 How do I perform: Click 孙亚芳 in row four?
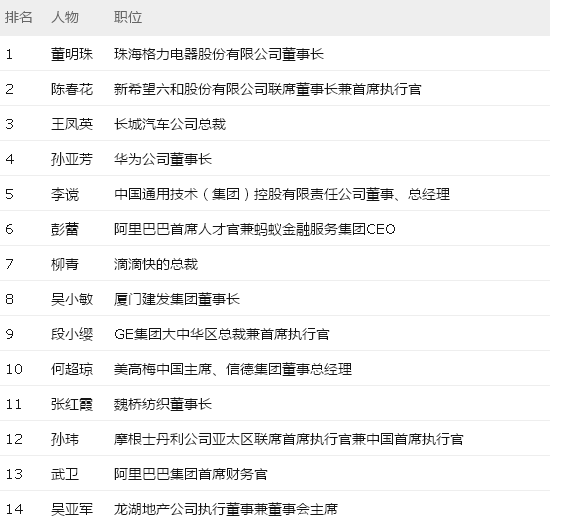point(72,159)
